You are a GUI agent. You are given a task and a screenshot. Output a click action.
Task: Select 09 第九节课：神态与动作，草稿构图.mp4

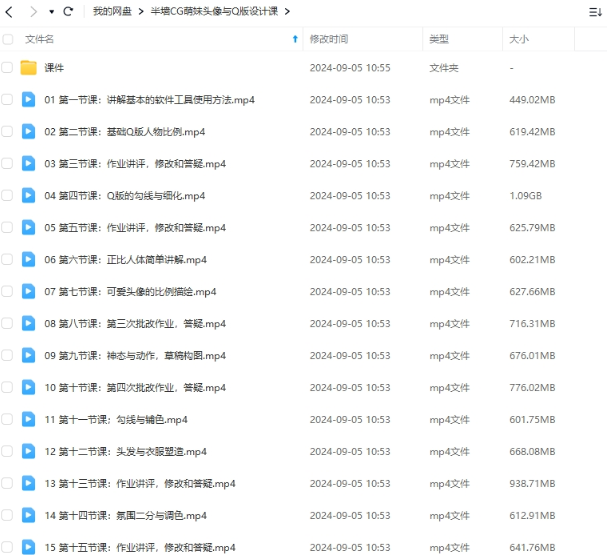tap(135, 356)
